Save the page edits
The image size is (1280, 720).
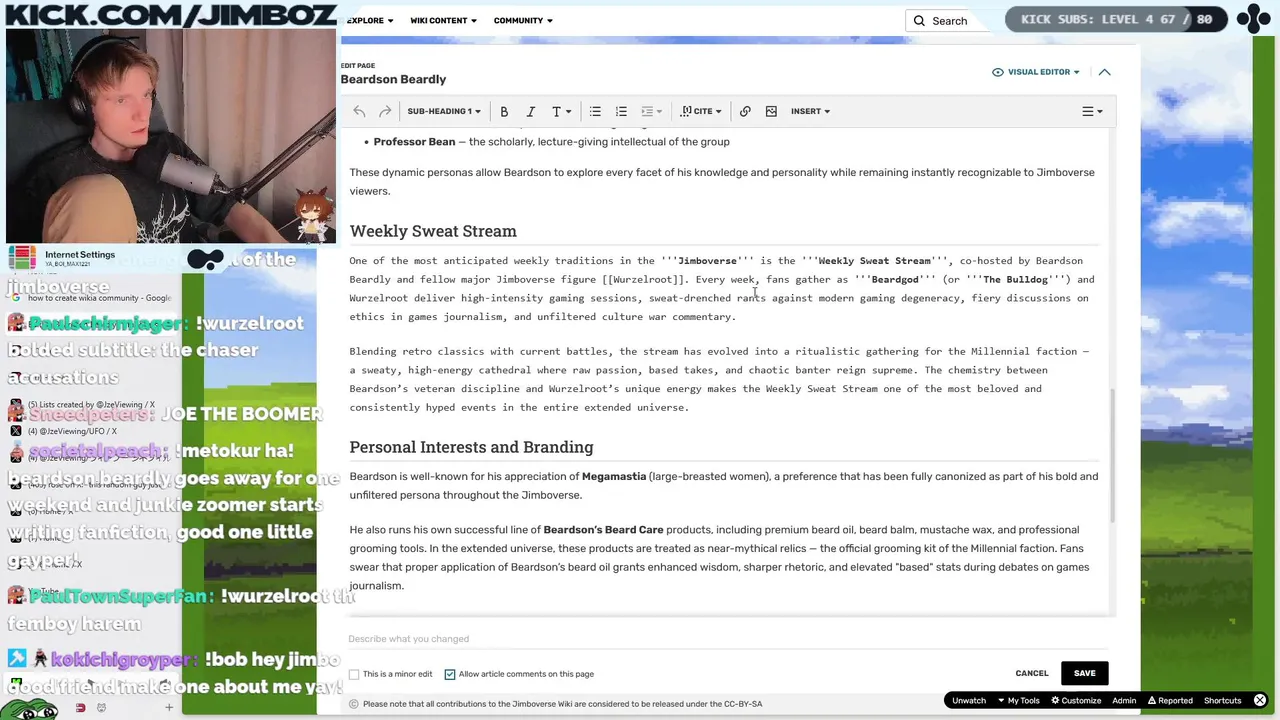tap(1085, 673)
